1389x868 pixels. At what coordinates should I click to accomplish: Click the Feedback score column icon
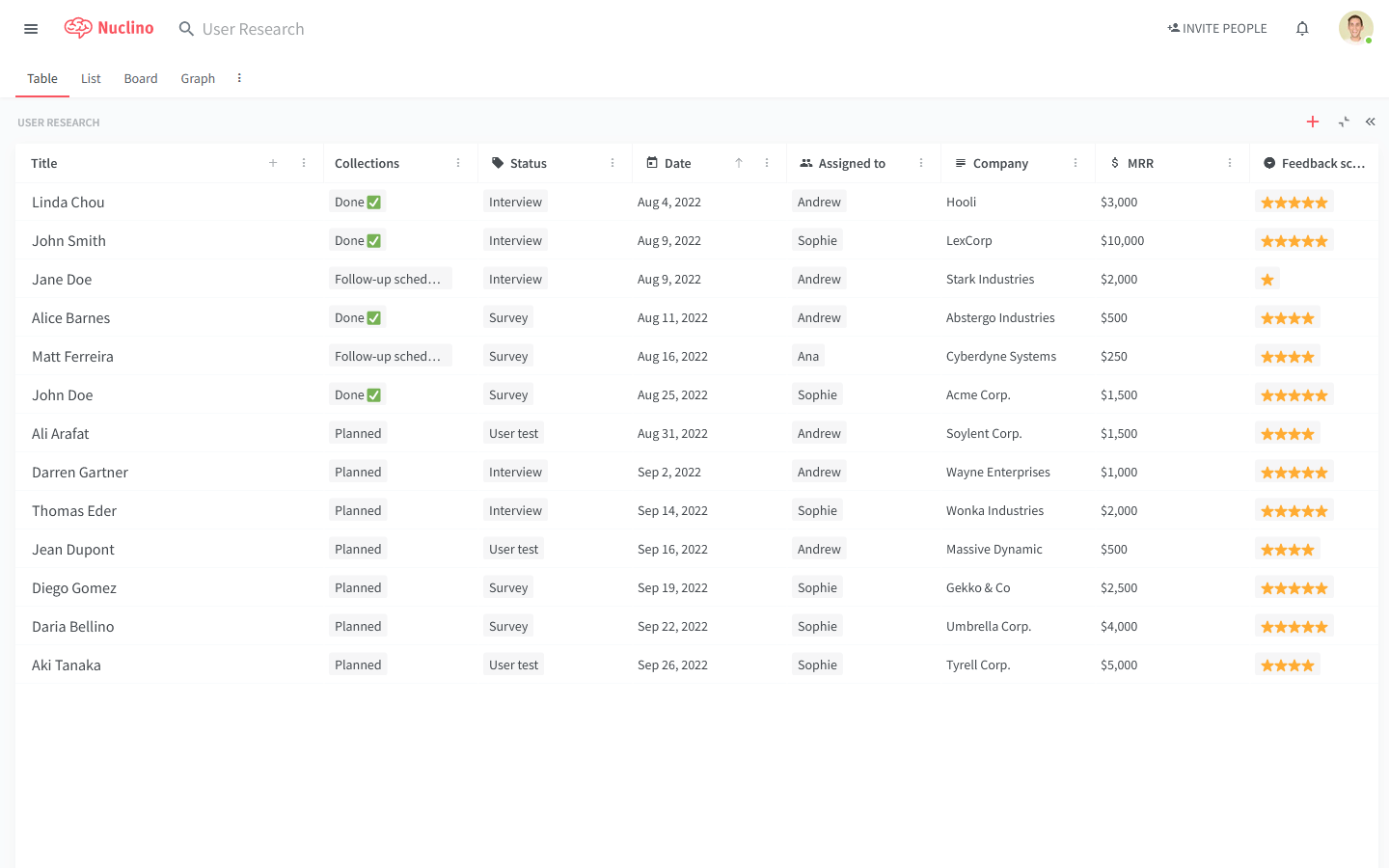[x=1269, y=163]
